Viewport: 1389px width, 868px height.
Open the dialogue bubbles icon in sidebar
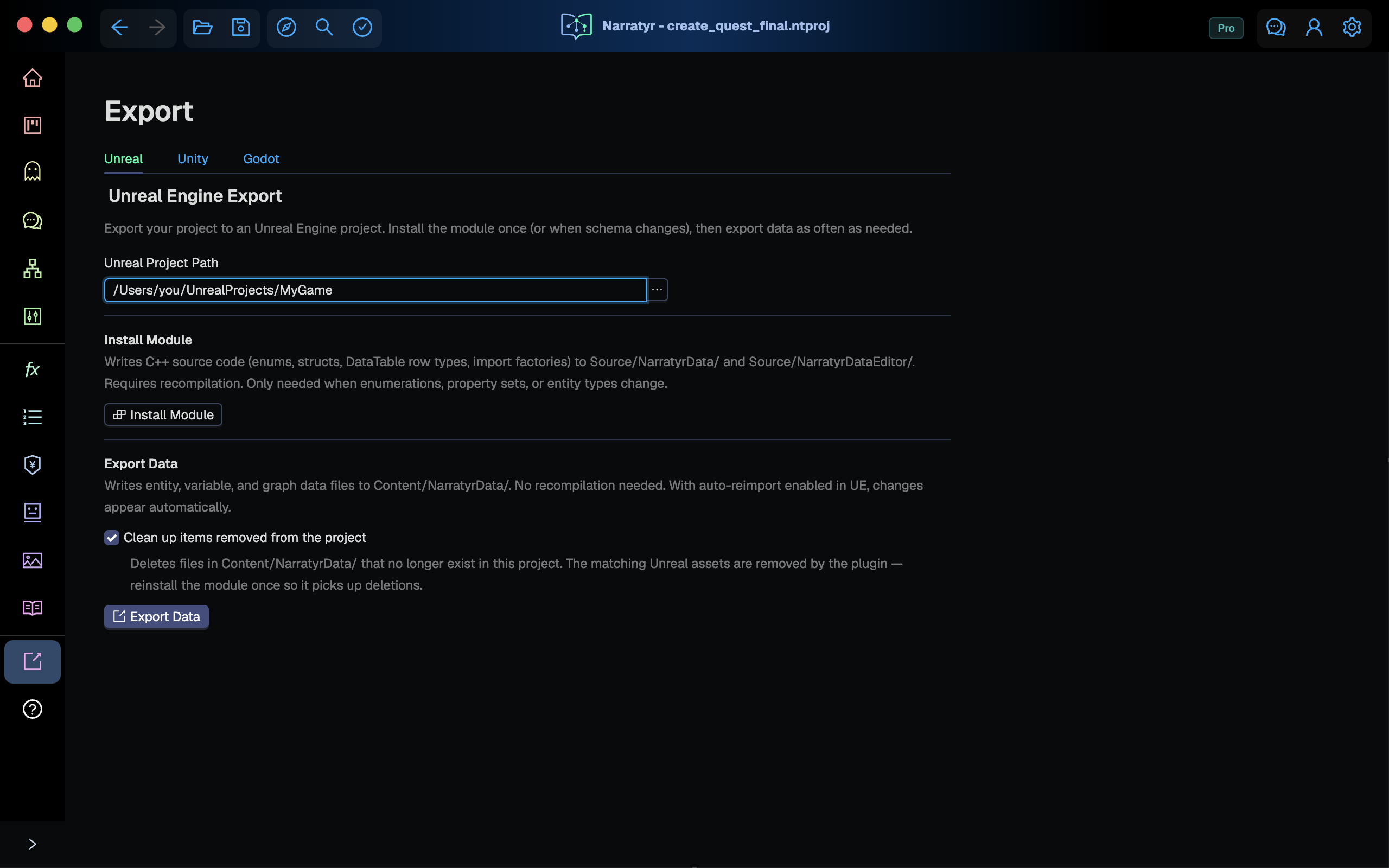tap(33, 220)
